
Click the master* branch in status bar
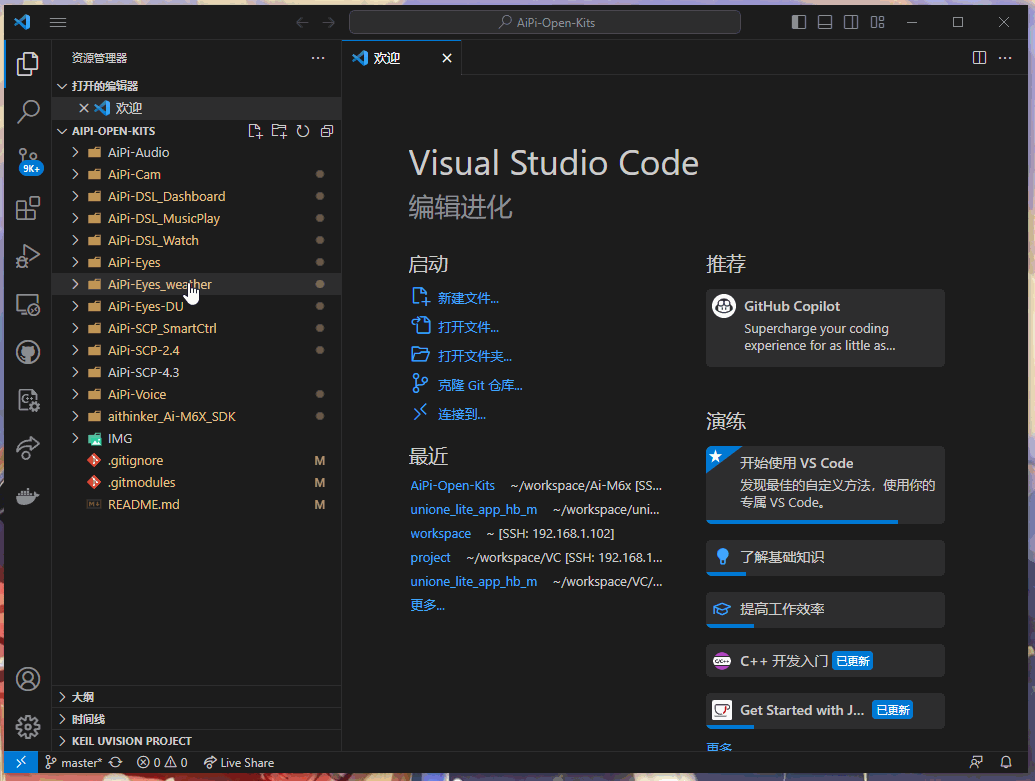pos(74,763)
